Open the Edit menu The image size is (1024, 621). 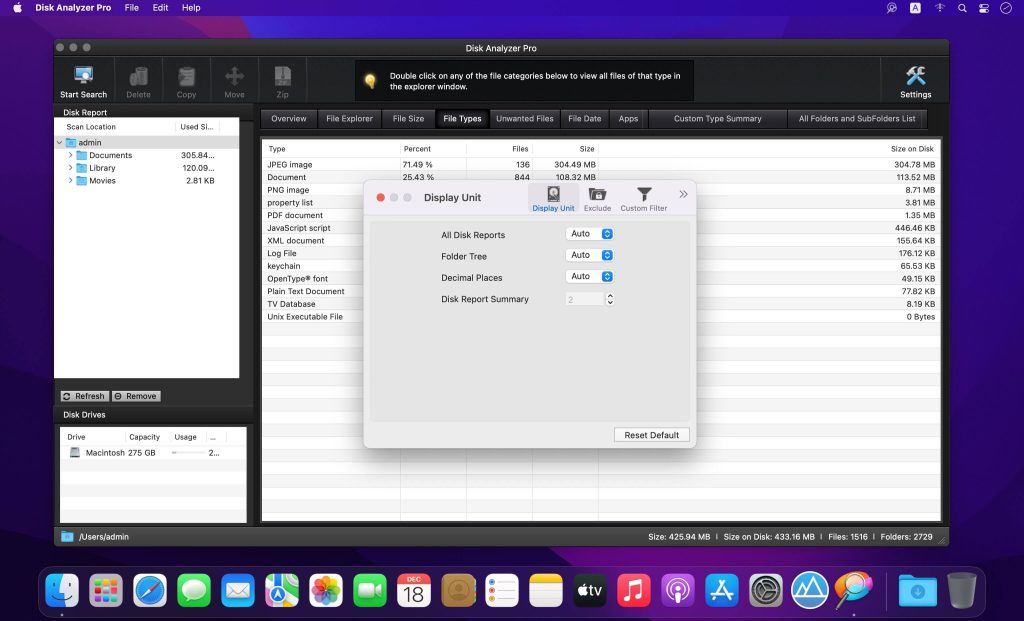(x=159, y=8)
